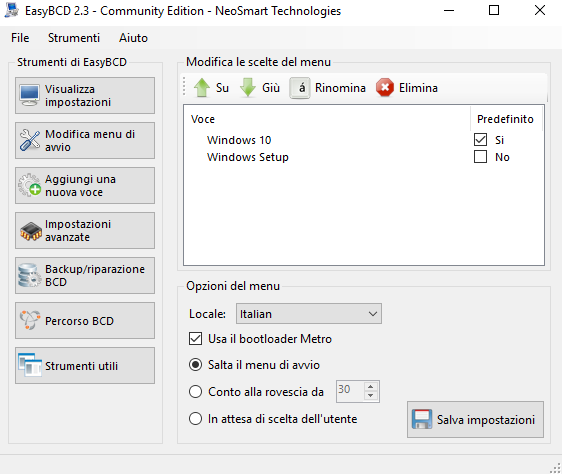The height and width of the screenshot is (474, 562).
Task: Click the green Giù down arrow icon
Action: coord(248,88)
